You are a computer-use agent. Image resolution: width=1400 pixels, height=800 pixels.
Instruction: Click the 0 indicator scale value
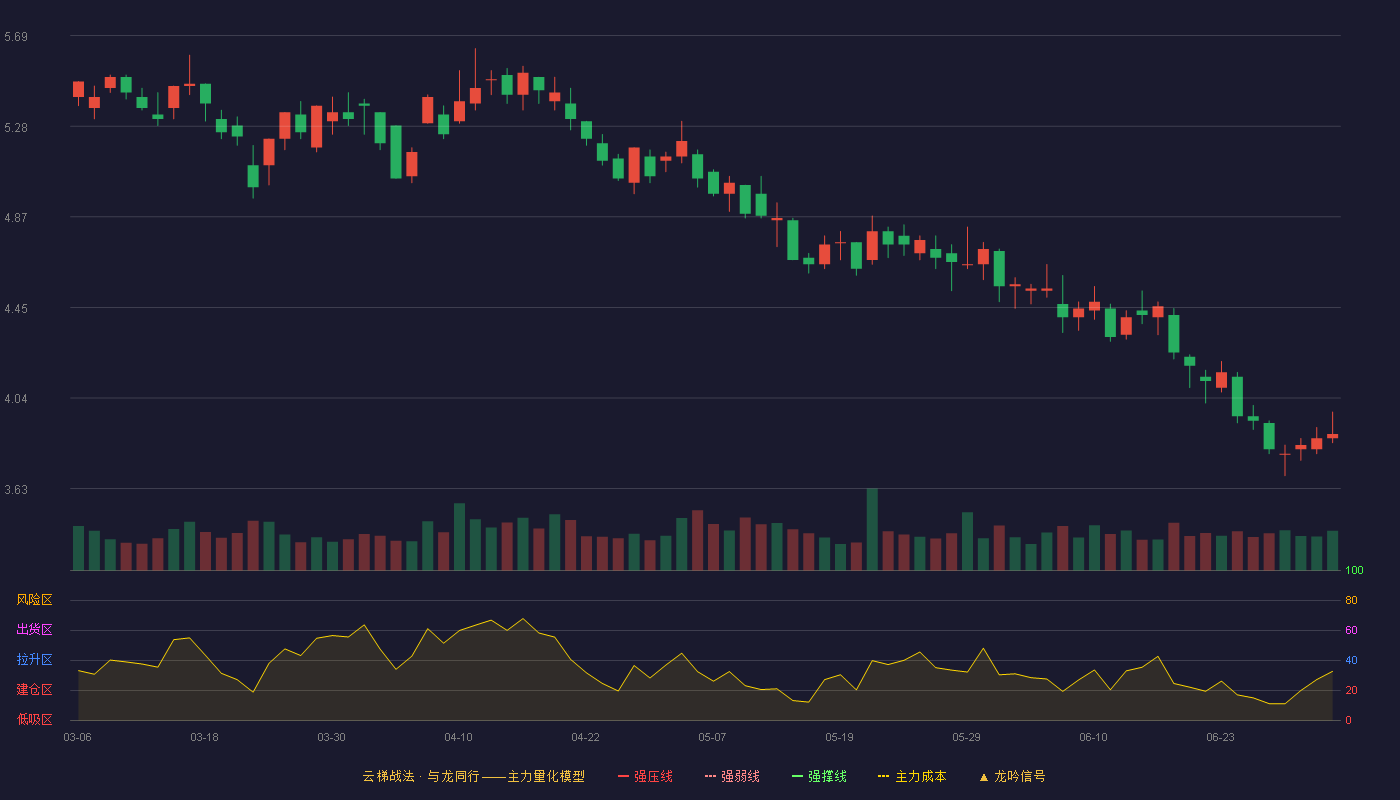pyautogui.click(x=1349, y=720)
